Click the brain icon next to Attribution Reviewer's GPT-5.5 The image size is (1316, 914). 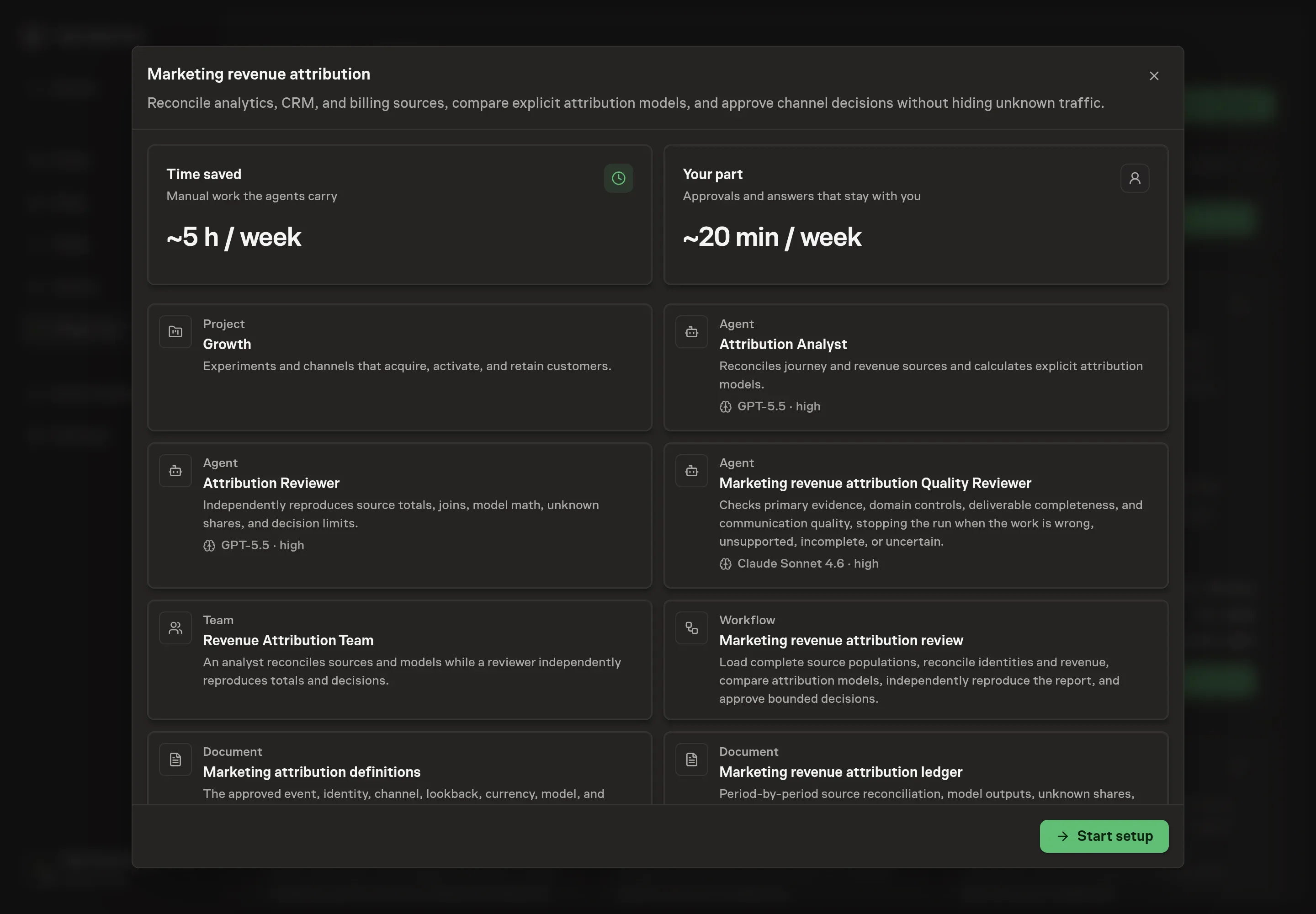click(209, 546)
